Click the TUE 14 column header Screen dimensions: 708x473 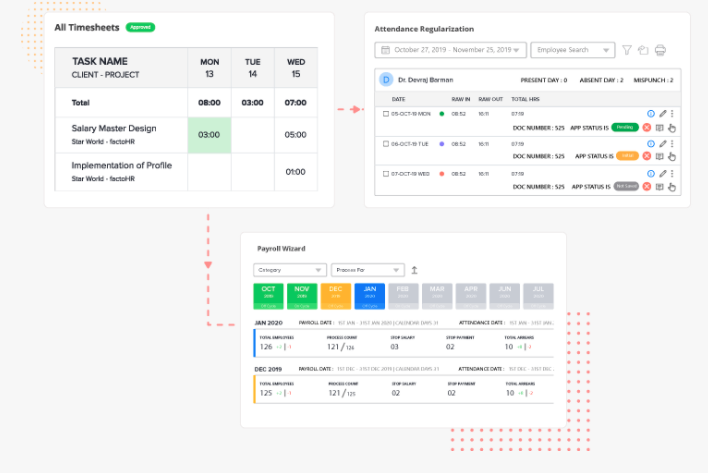click(x=252, y=68)
